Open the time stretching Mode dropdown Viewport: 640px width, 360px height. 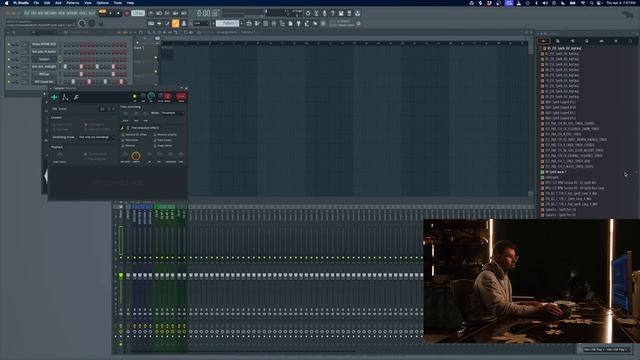pyautogui.click(x=173, y=113)
